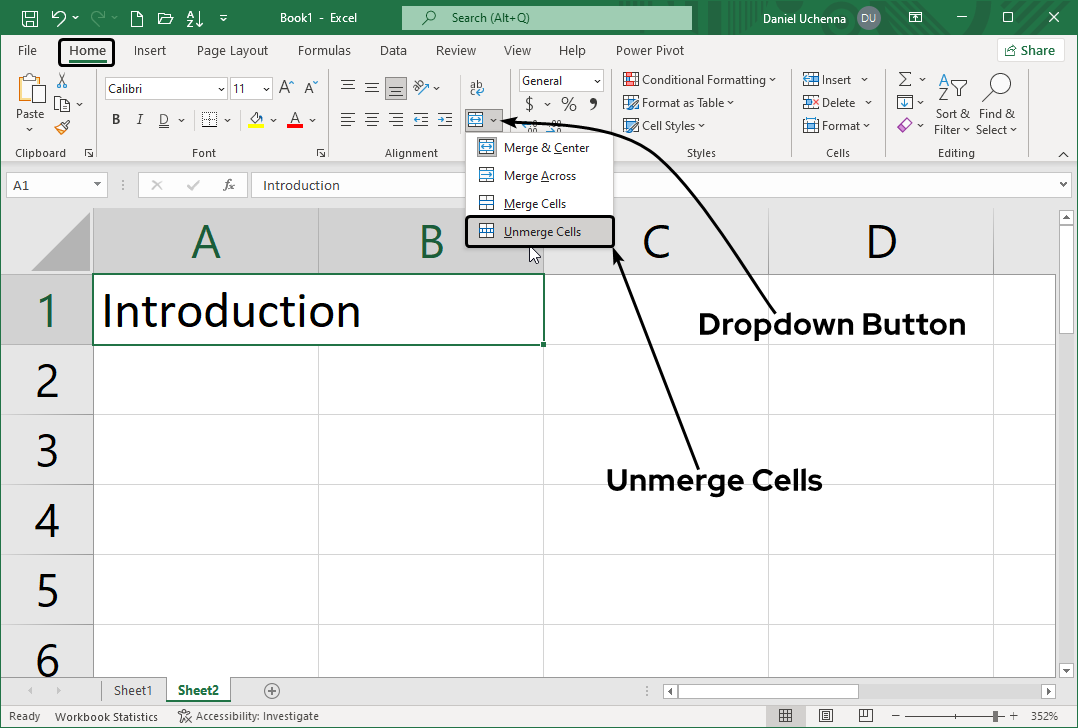1078x728 pixels.
Task: Click the Save icon in title bar
Action: (x=30, y=18)
